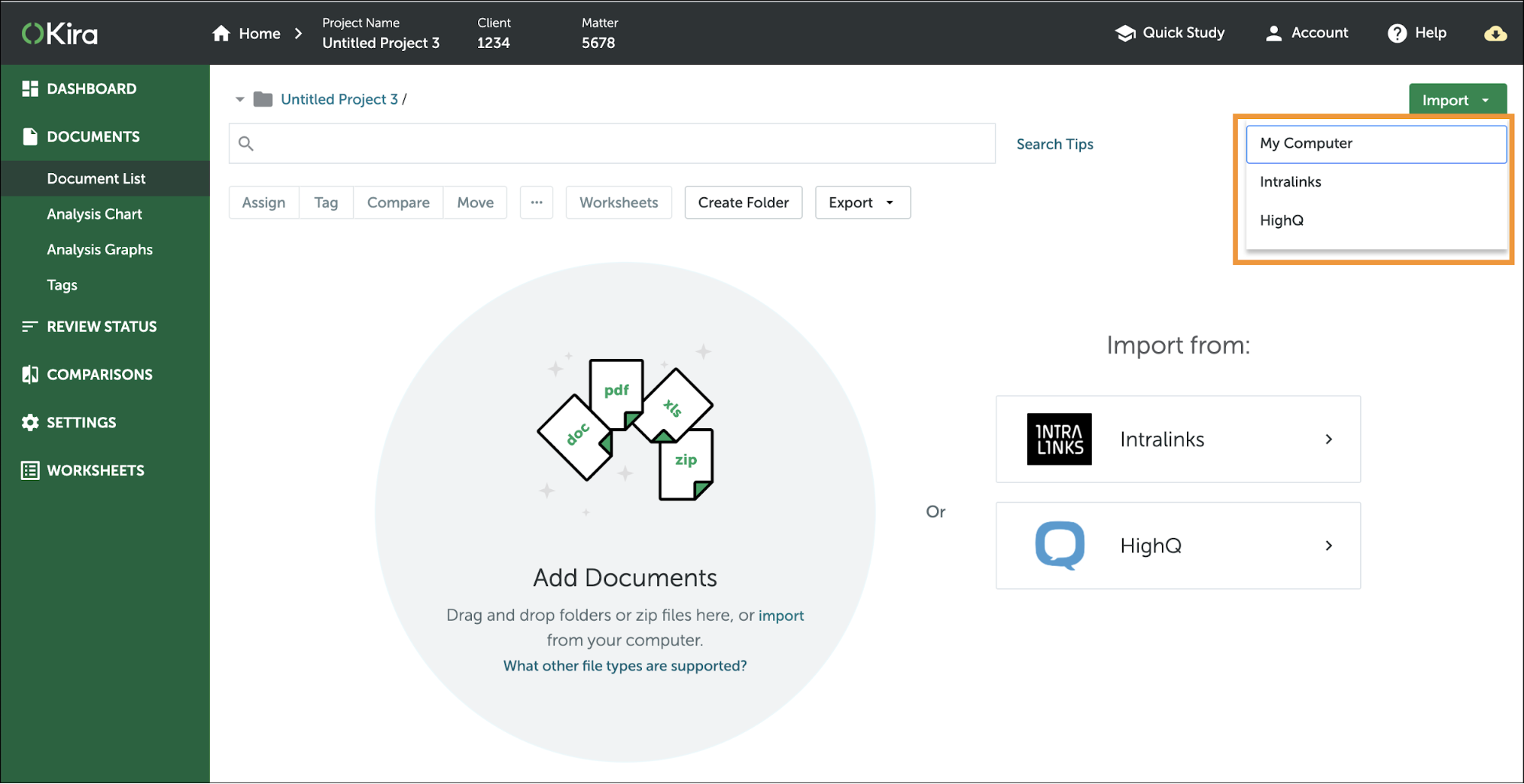The height and width of the screenshot is (784, 1524).
Task: Click the Home house icon
Action: [x=221, y=34]
